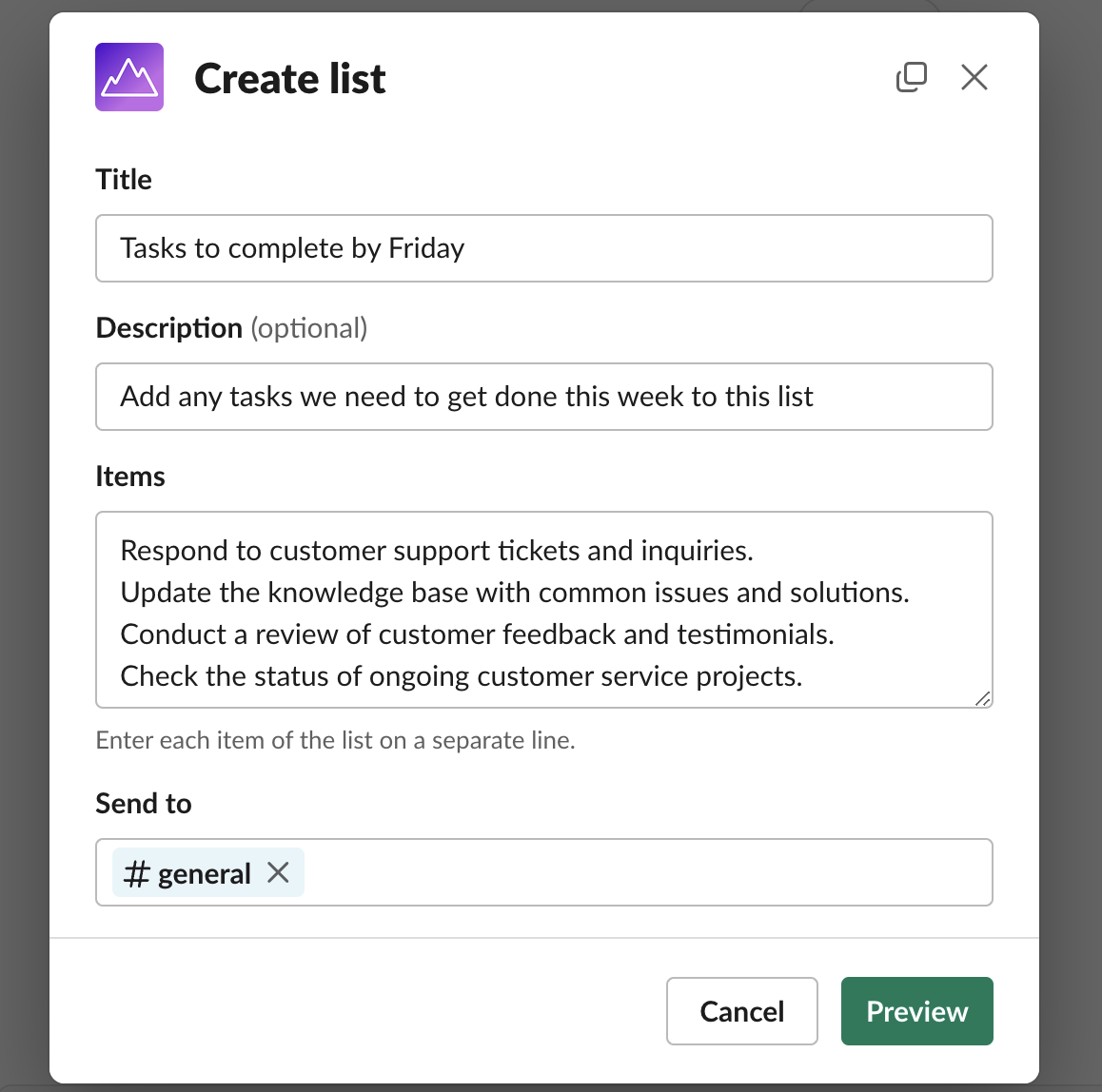Viewport: 1102px width, 1092px height.
Task: Select the #general channel tag
Action: pyautogui.click(x=195, y=872)
